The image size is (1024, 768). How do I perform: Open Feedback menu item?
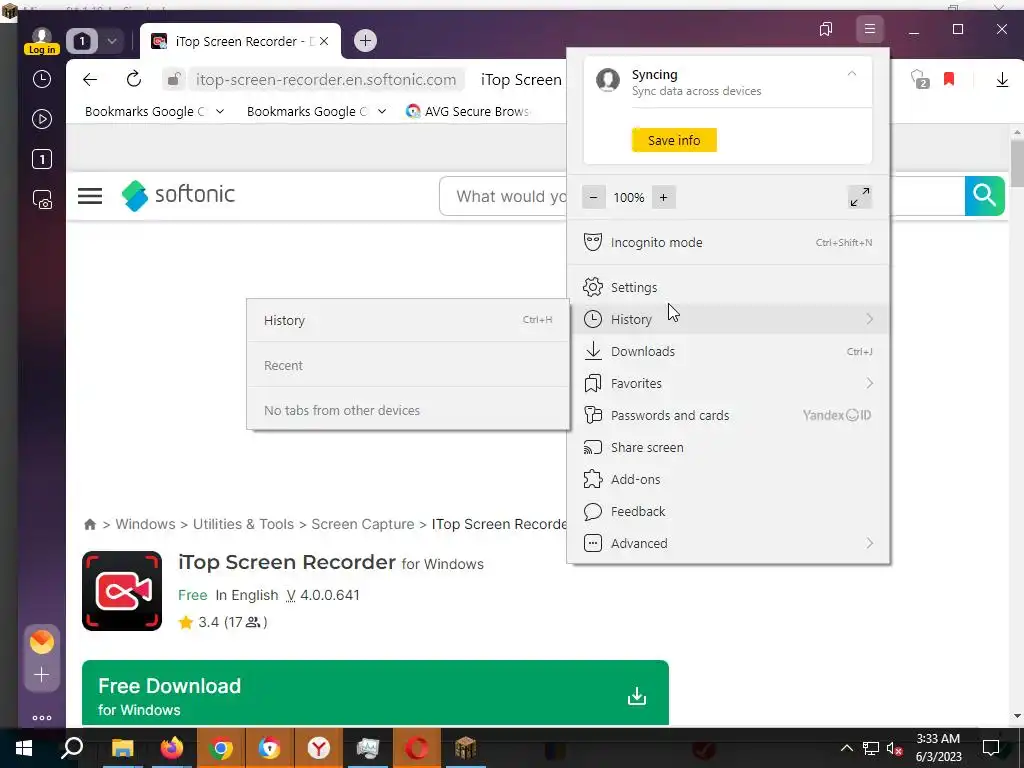click(728, 511)
